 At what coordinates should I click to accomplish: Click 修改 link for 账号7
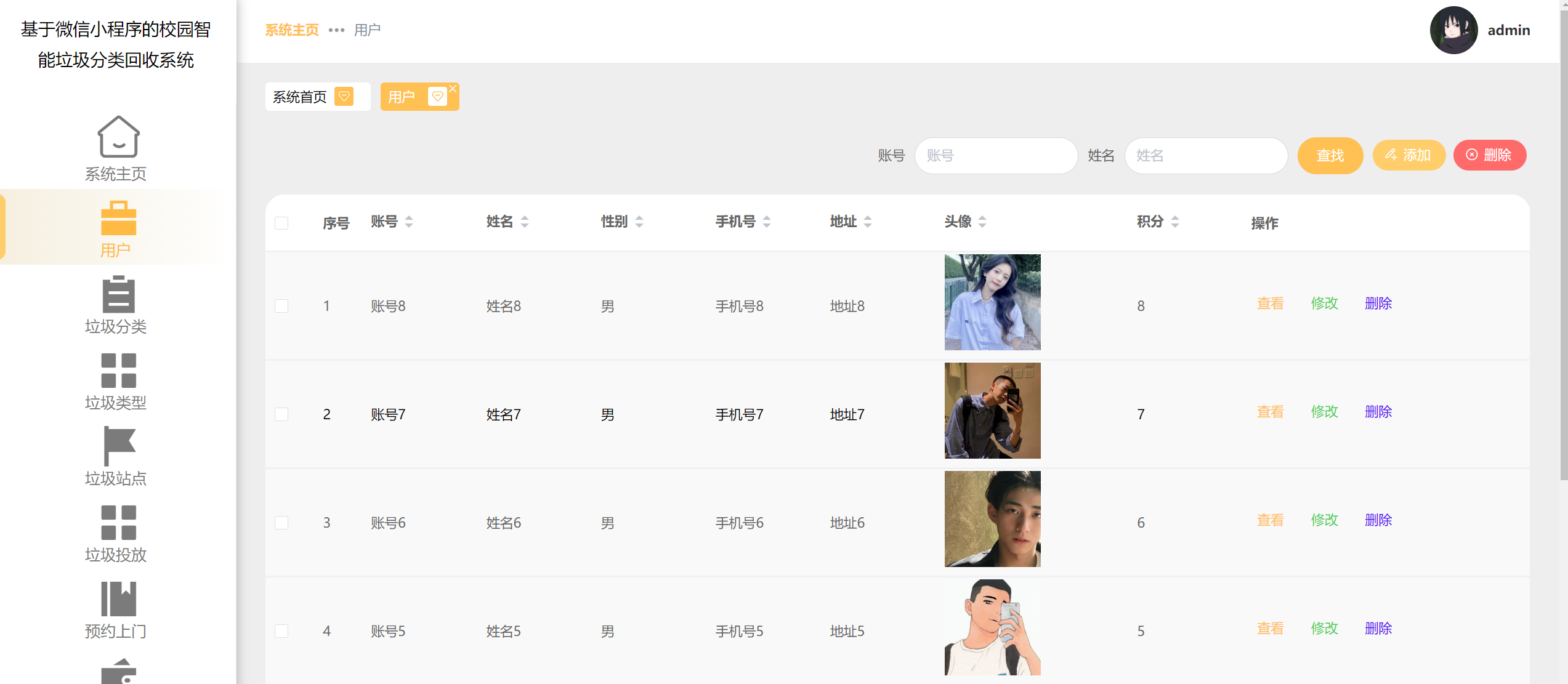(x=1324, y=411)
